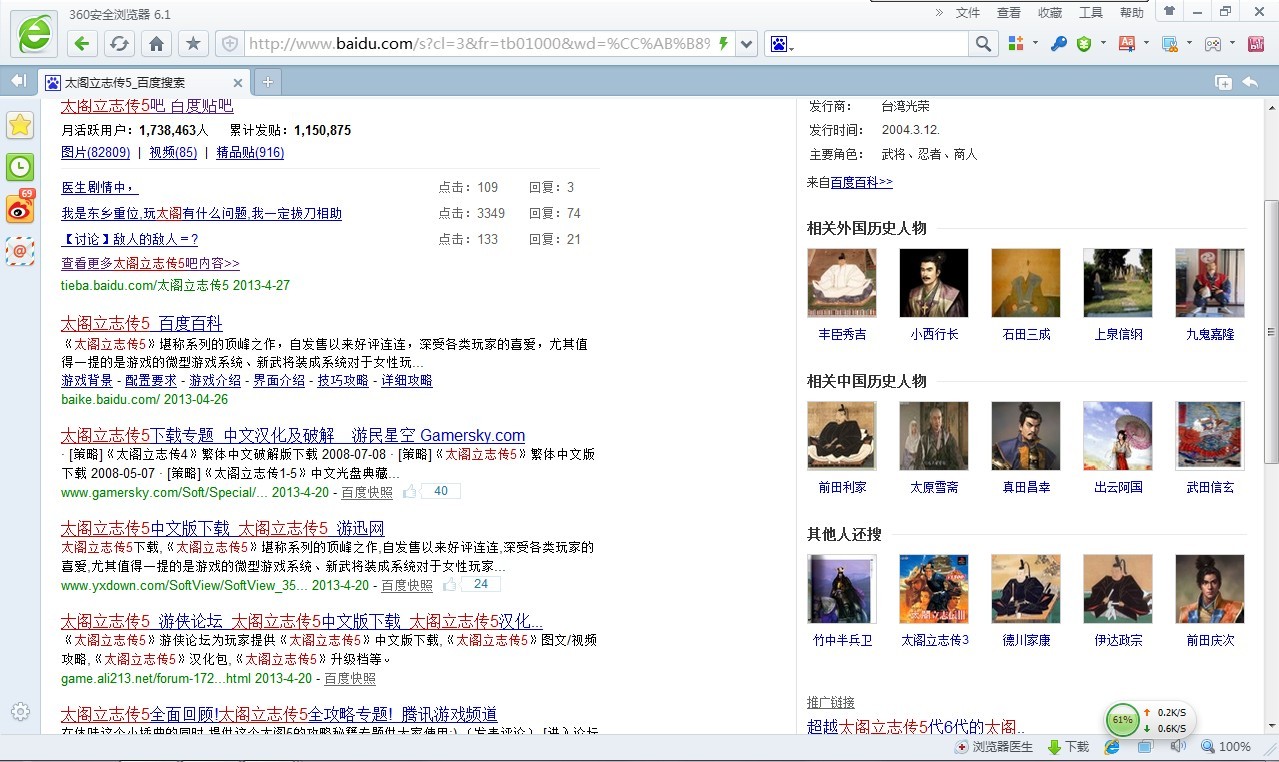The width and height of the screenshot is (1279, 762).
Task: Click the red Aa translate icon
Action: [x=1126, y=44]
